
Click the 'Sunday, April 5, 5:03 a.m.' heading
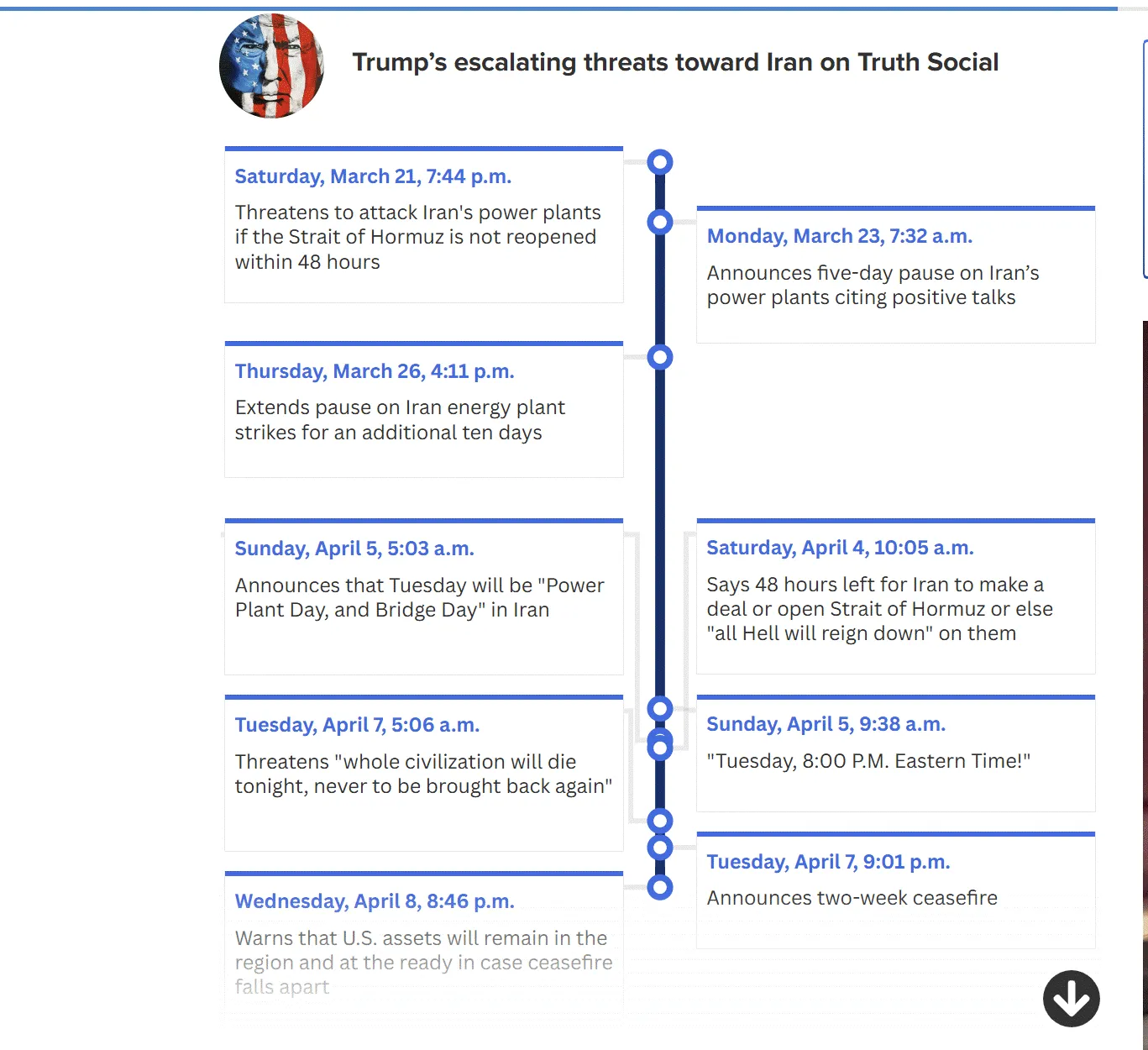354,549
